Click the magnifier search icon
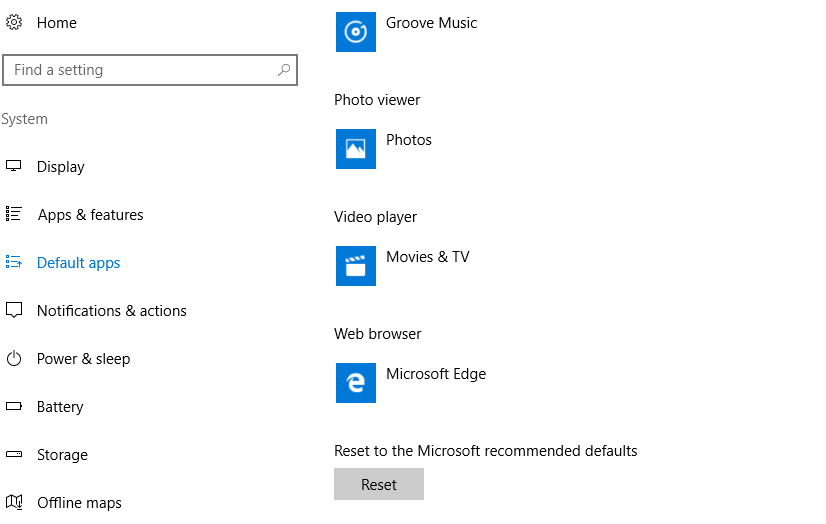 click(x=284, y=70)
